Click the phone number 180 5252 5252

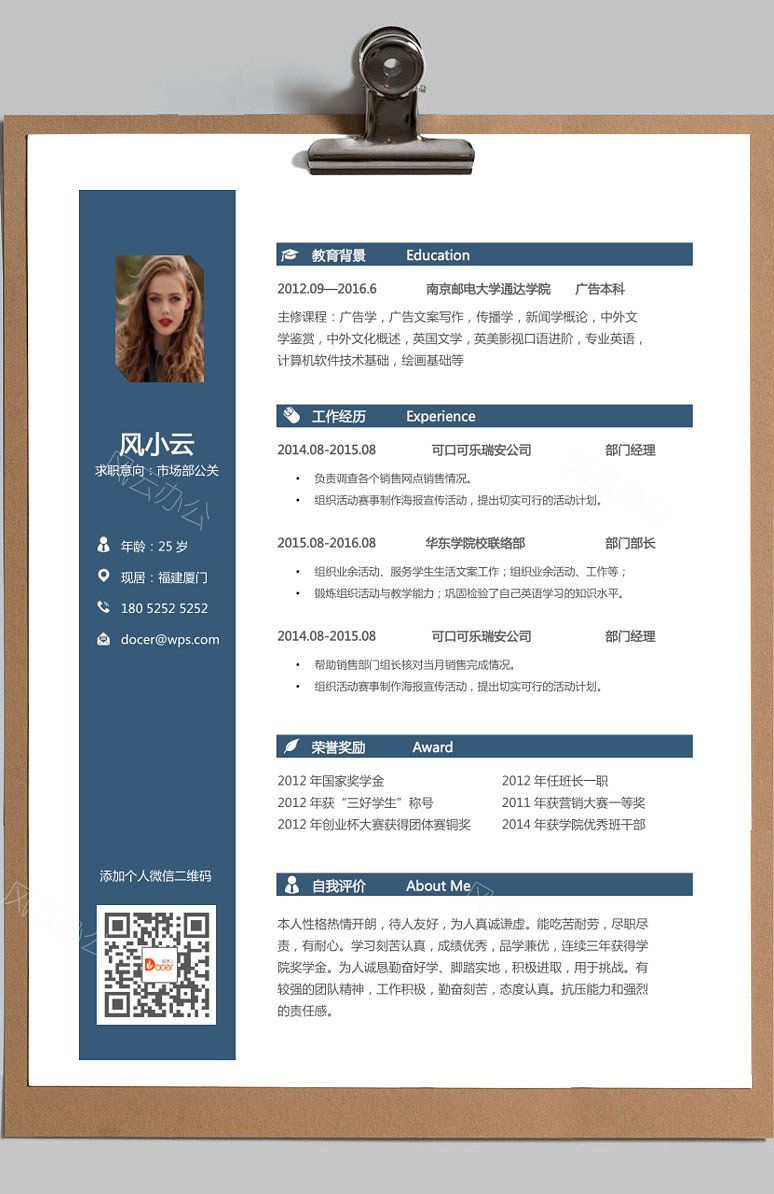[165, 608]
